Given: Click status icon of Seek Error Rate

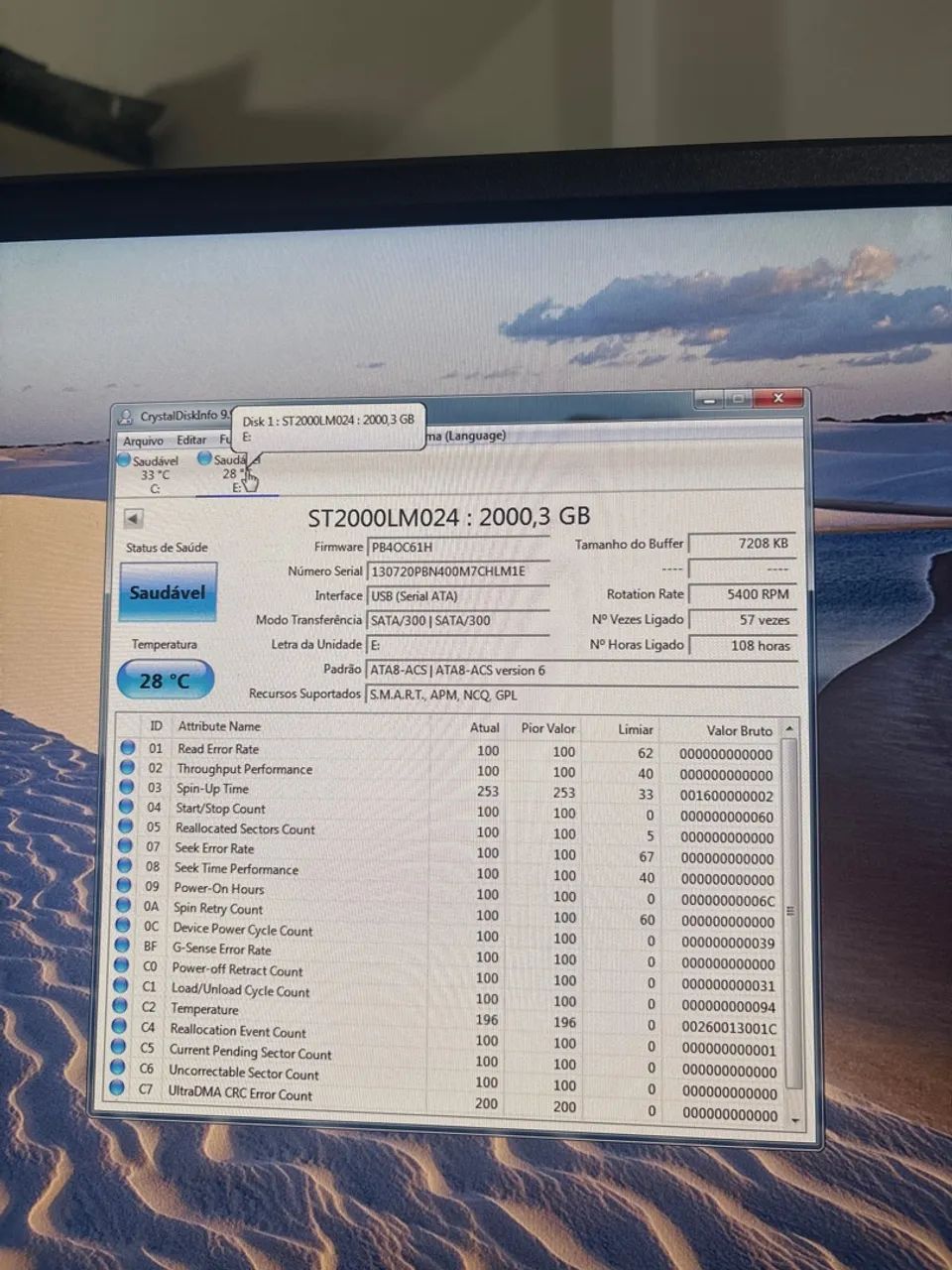Looking at the screenshot, I should click(125, 846).
